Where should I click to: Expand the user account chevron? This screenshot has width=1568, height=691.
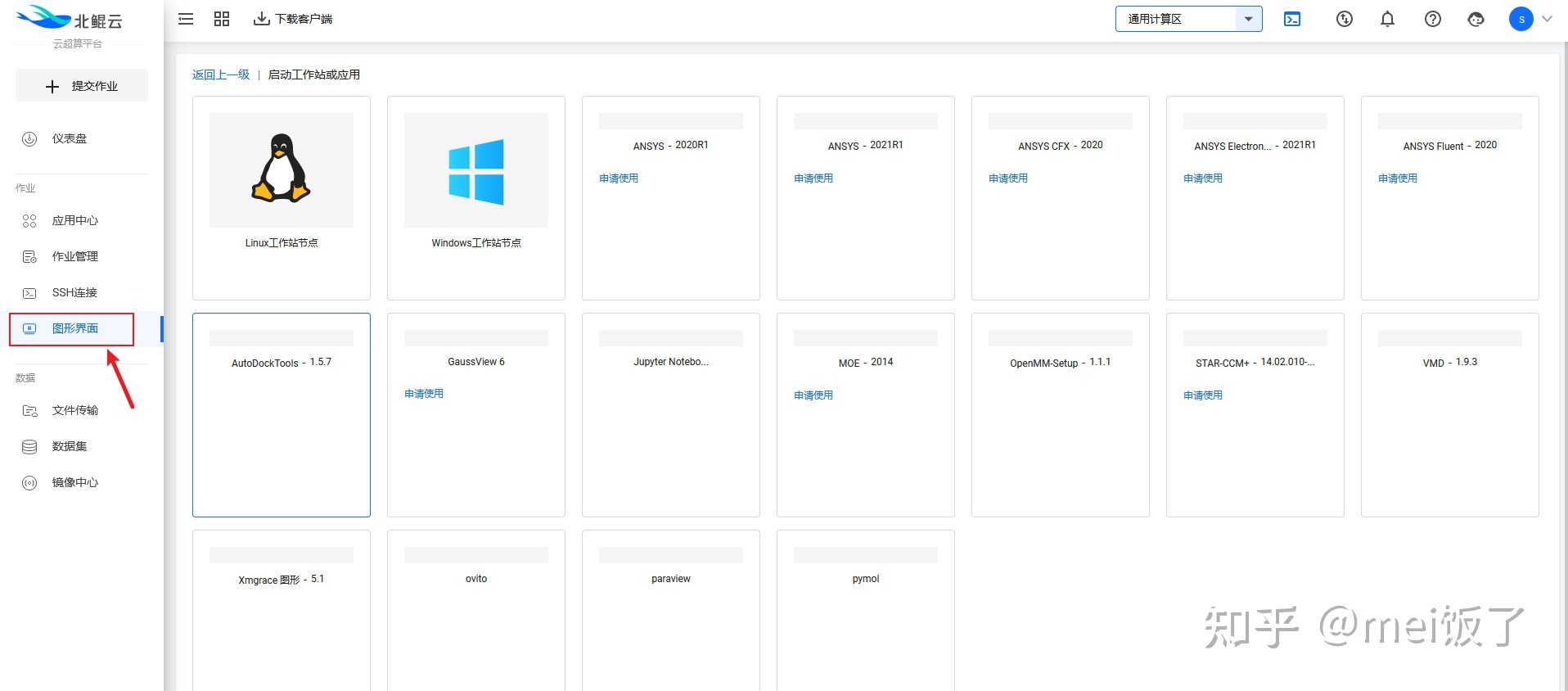pyautogui.click(x=1547, y=19)
